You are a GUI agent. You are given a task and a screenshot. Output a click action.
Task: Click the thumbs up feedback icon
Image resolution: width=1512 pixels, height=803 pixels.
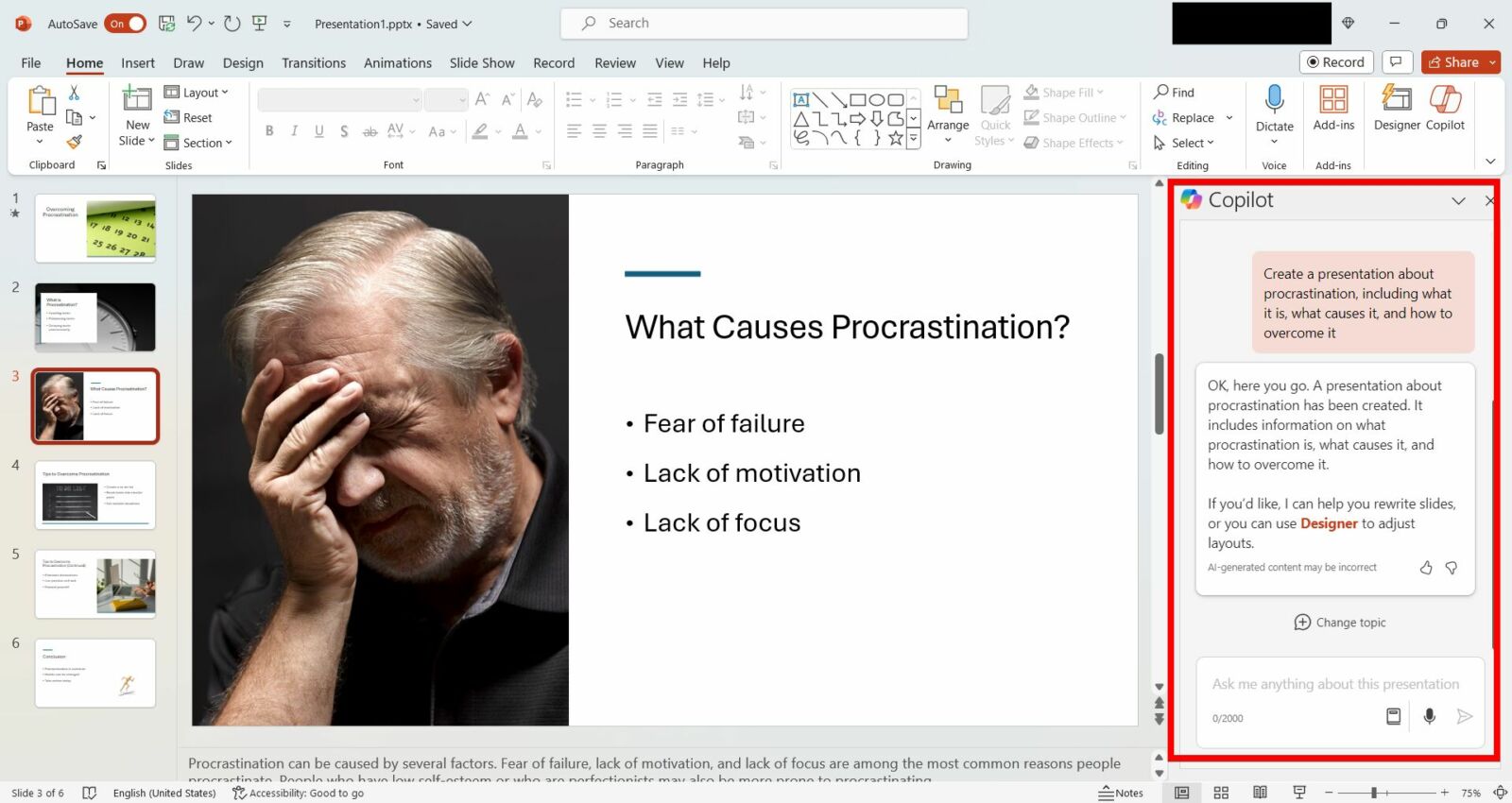[x=1426, y=568]
